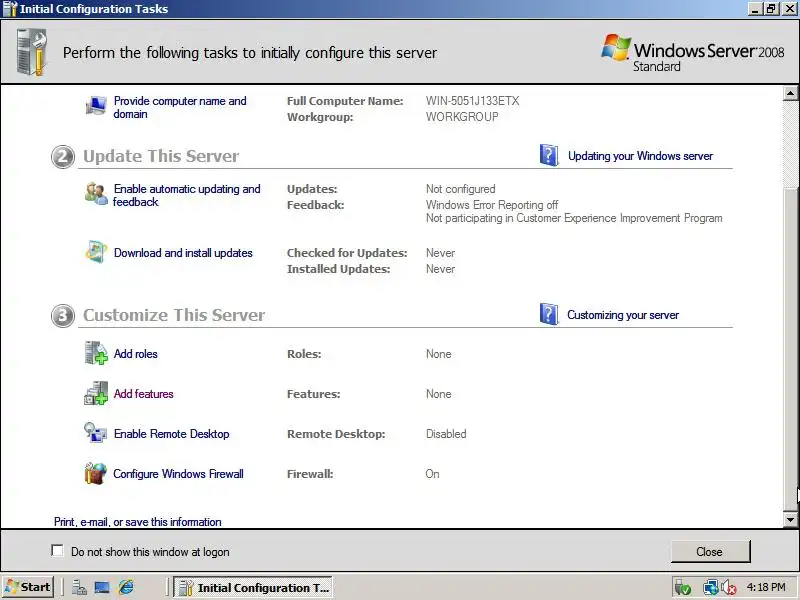Open Customizing your server help link
The image size is (800, 600).
click(x=623, y=315)
